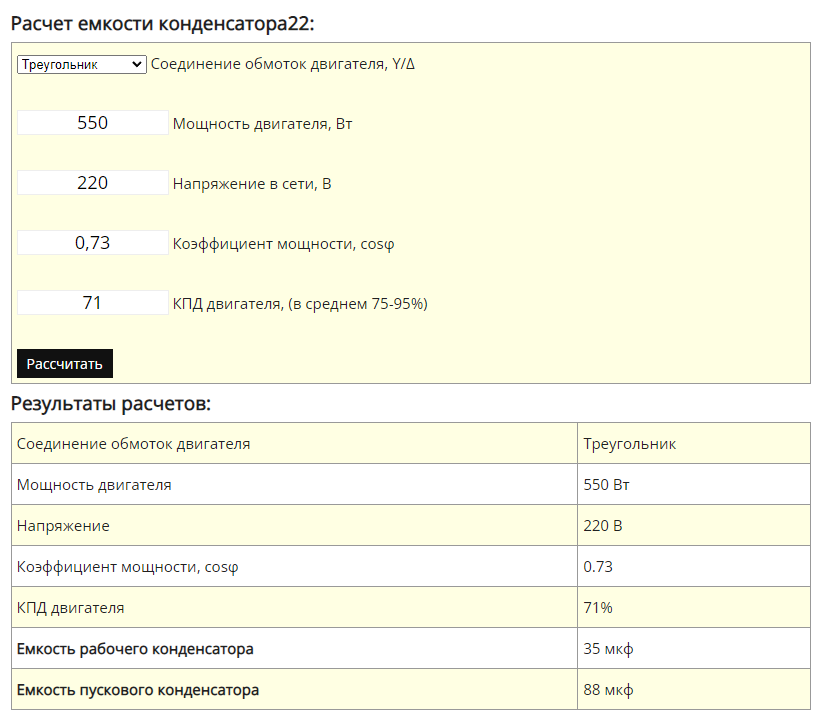Select the power factor field showing 0,73
This screenshot has width=821, height=722.
tap(93, 243)
